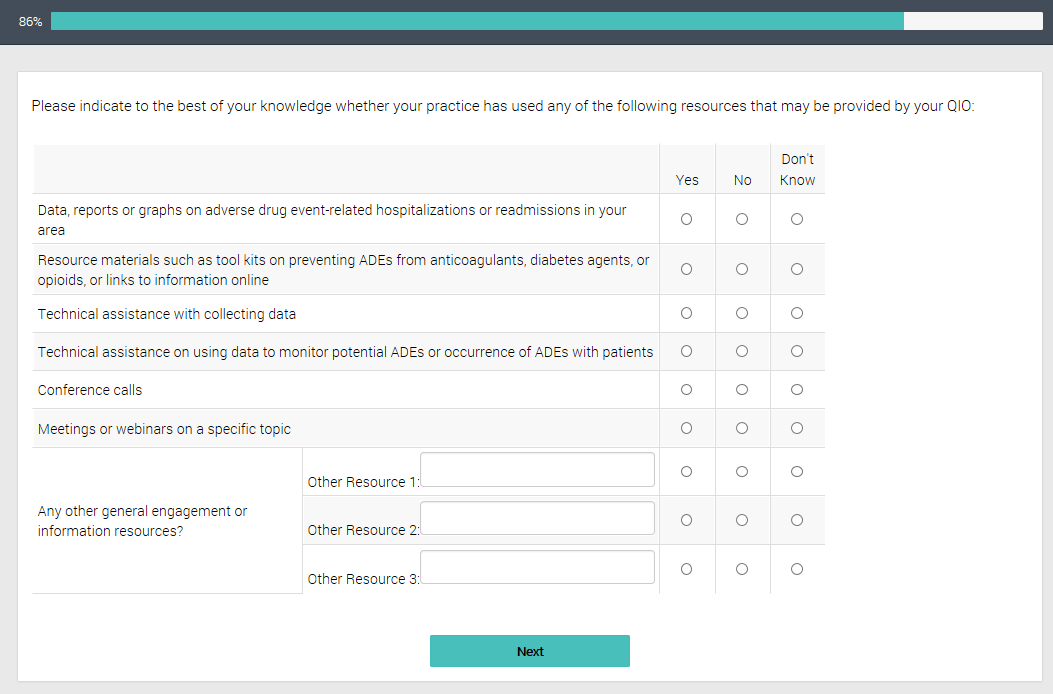Choose No for monitoring potential ADEs row

[742, 351]
